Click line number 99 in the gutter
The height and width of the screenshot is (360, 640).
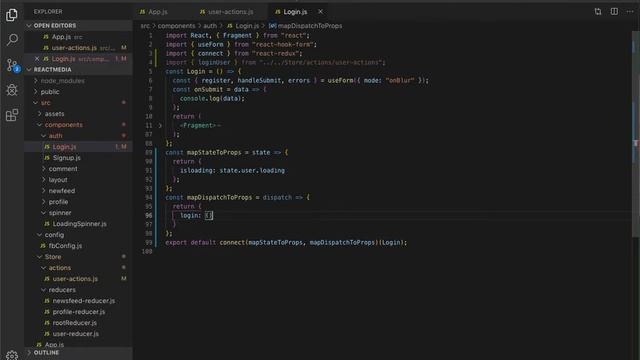pyautogui.click(x=149, y=242)
